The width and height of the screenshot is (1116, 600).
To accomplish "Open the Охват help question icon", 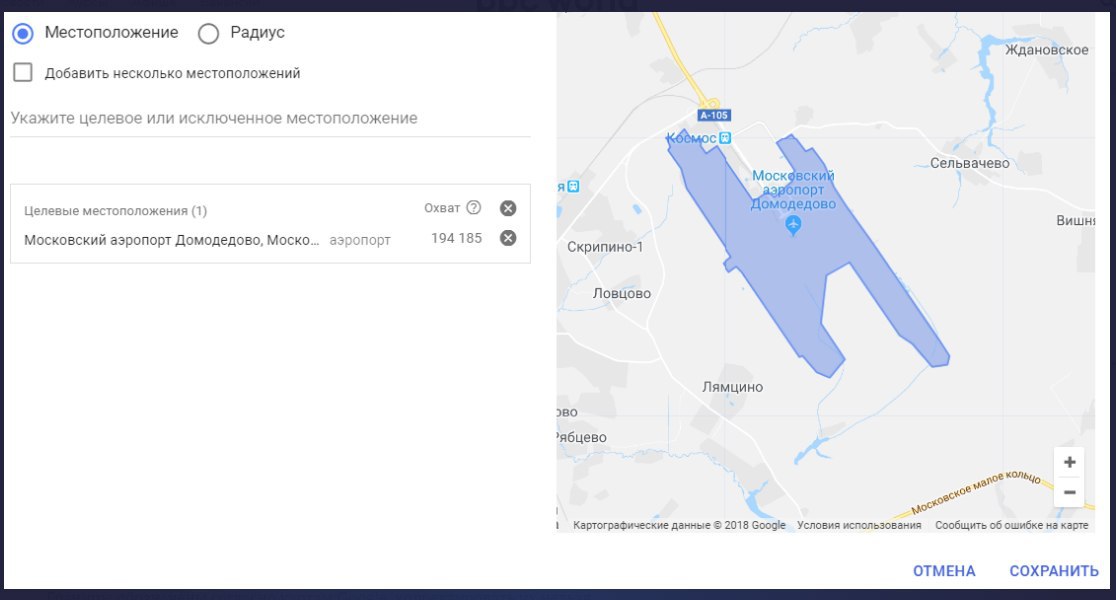I will tap(474, 208).
